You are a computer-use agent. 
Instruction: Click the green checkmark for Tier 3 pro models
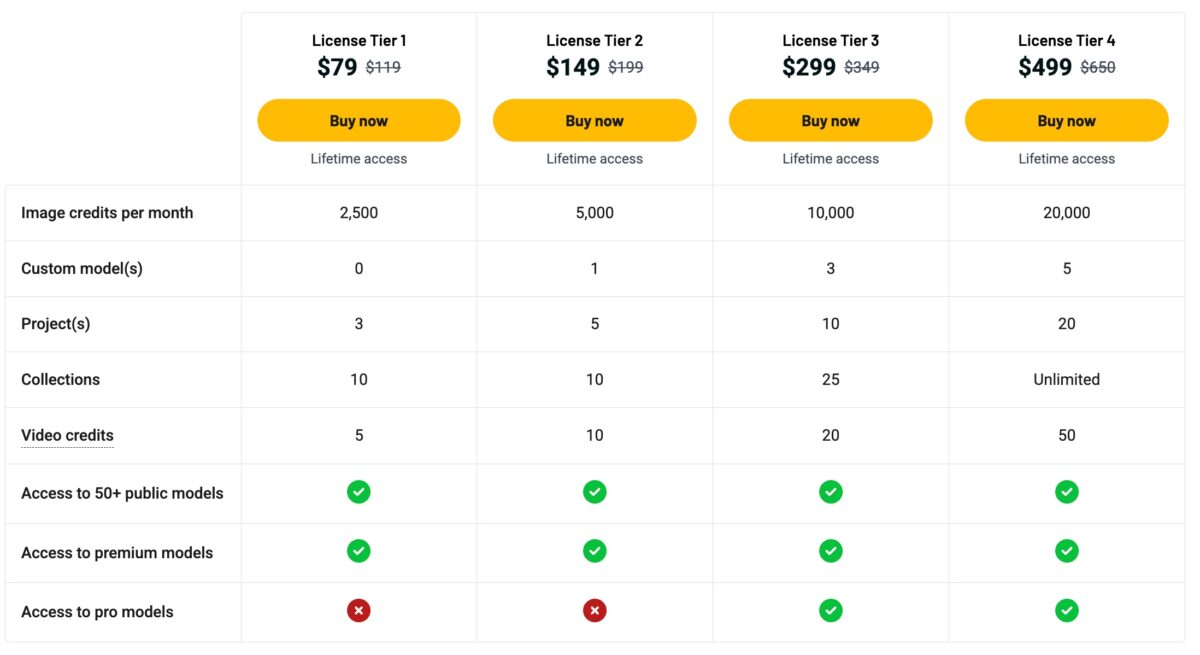830,610
